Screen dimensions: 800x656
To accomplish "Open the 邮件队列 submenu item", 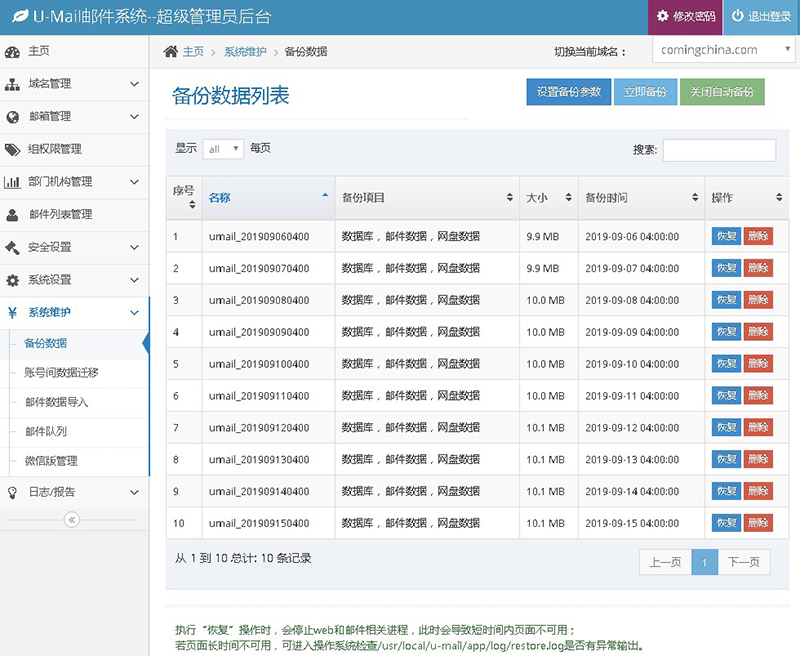I will click(x=74, y=432).
